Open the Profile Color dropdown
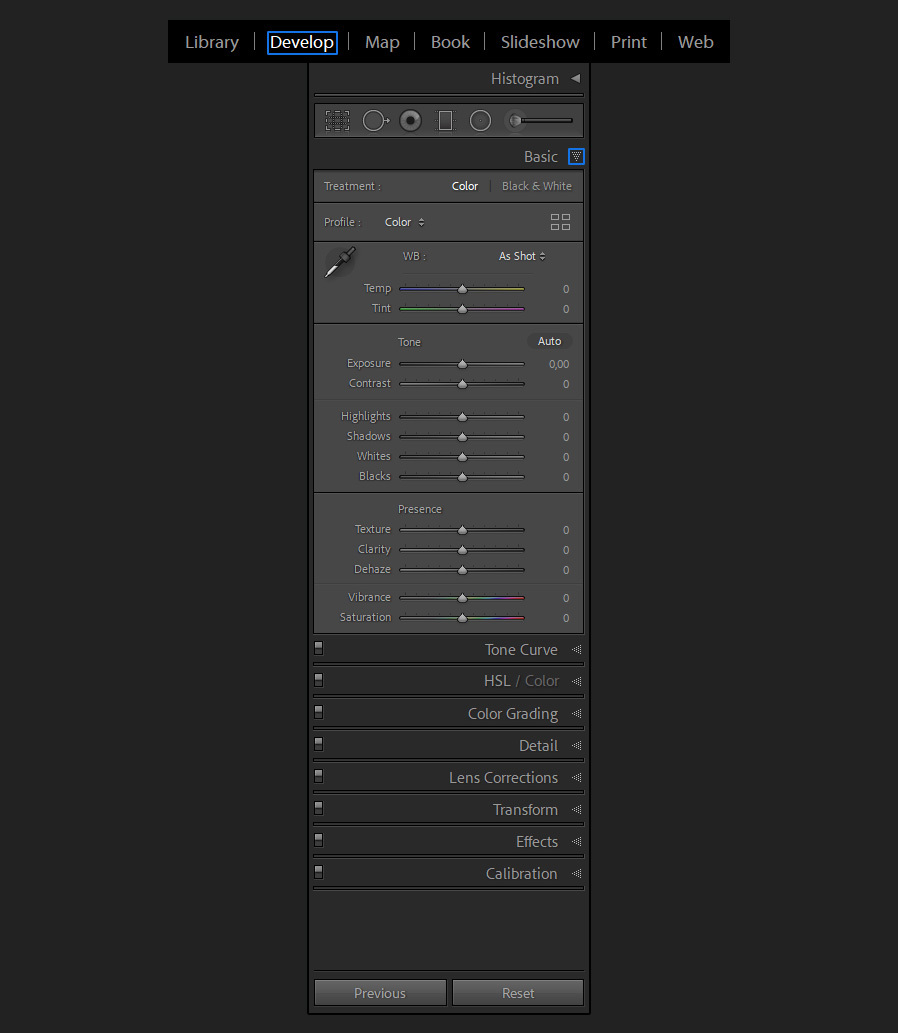The height and width of the screenshot is (1033, 898). (405, 223)
